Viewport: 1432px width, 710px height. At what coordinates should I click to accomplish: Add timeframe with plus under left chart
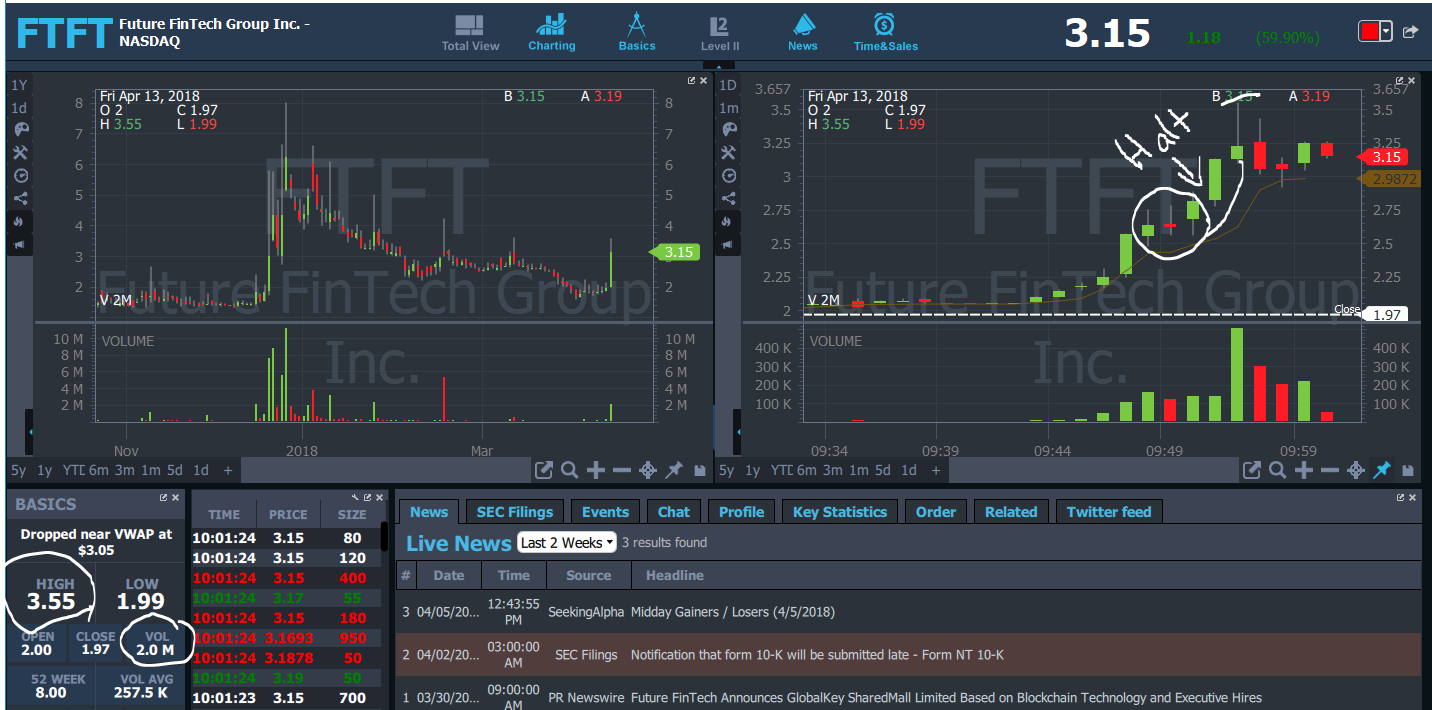[x=227, y=470]
